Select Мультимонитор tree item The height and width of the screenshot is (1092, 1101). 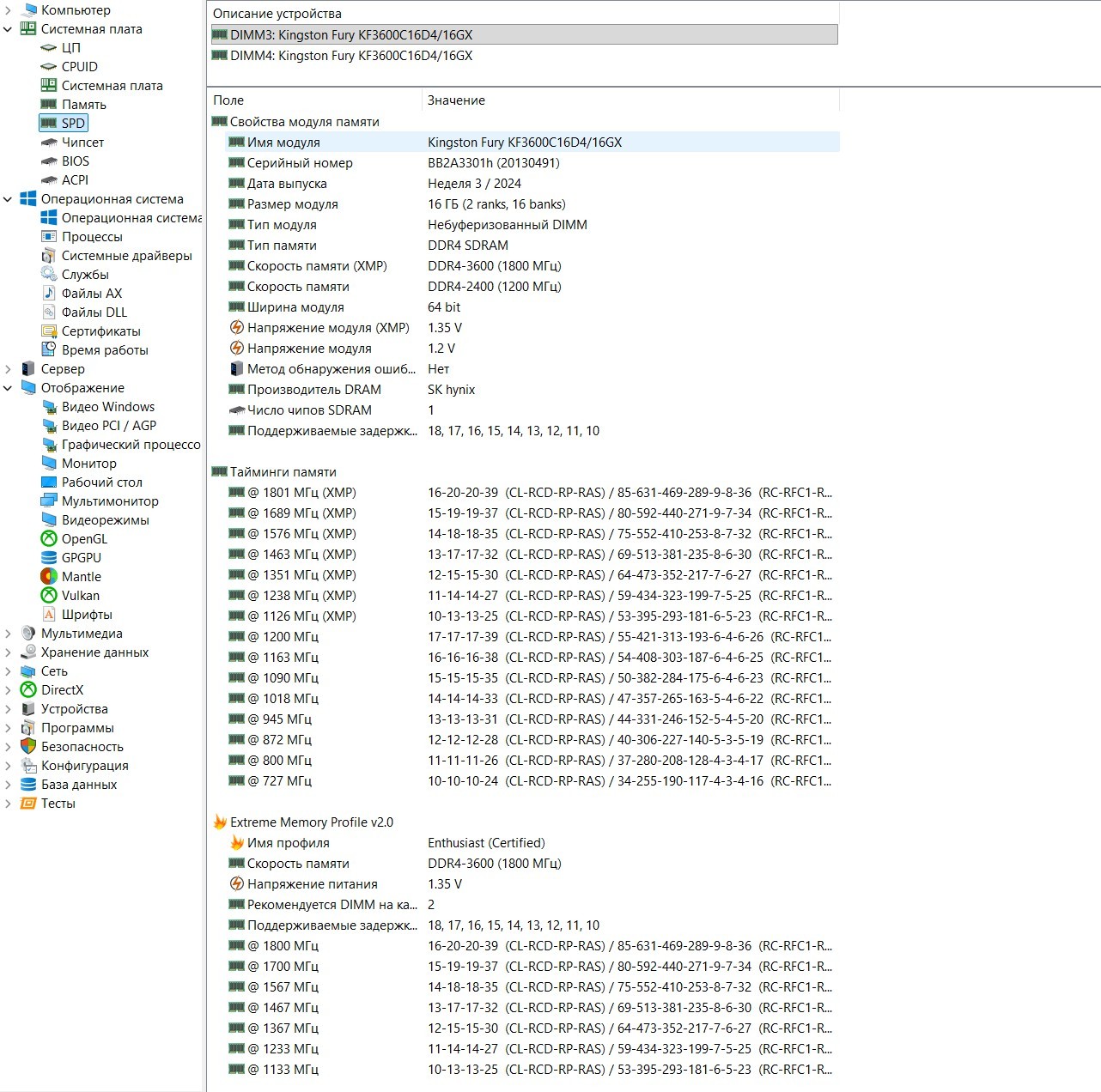[110, 500]
